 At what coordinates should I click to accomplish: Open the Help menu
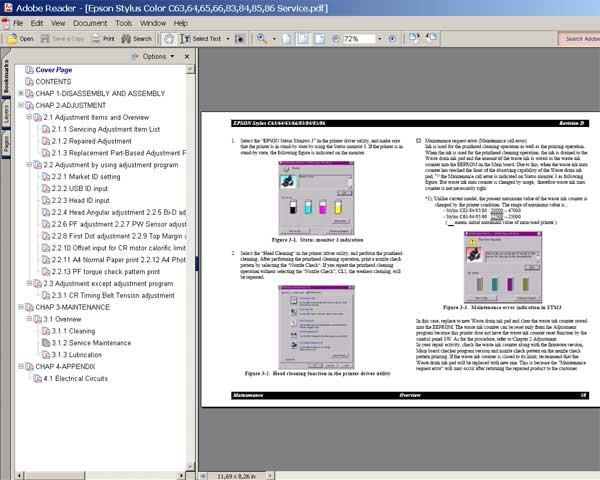tap(181, 23)
